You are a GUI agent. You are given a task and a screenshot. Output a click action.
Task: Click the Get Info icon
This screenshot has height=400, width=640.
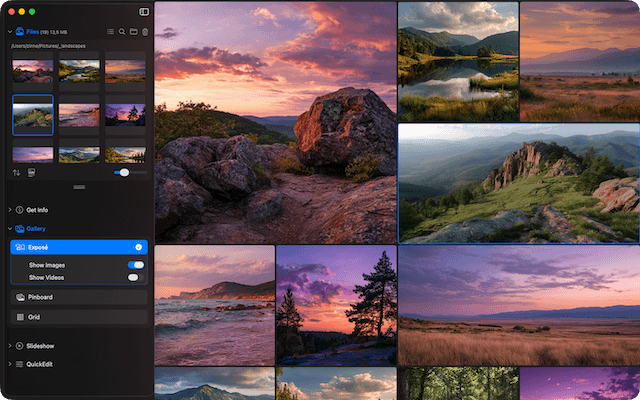click(x=19, y=210)
